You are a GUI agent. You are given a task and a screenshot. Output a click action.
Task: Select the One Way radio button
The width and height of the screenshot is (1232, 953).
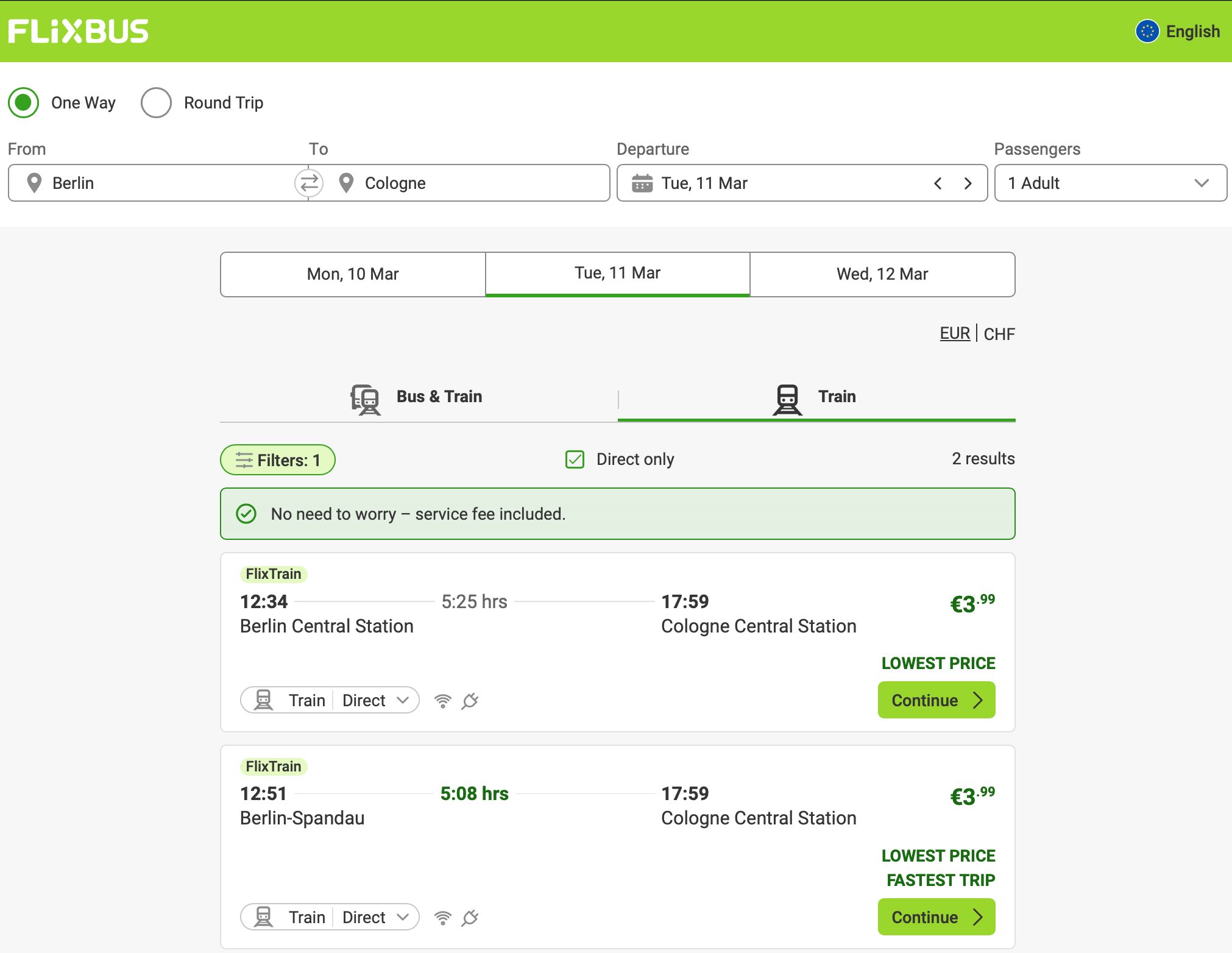[23, 102]
